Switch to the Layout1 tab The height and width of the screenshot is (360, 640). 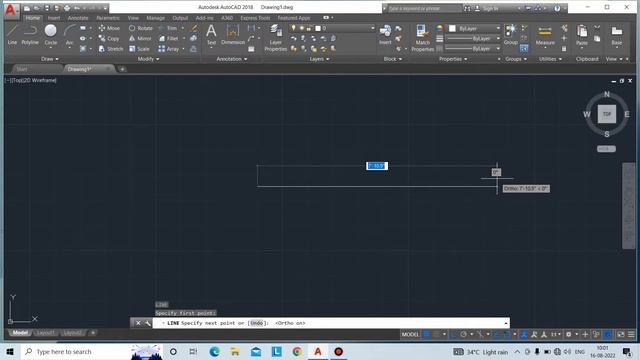point(45,333)
